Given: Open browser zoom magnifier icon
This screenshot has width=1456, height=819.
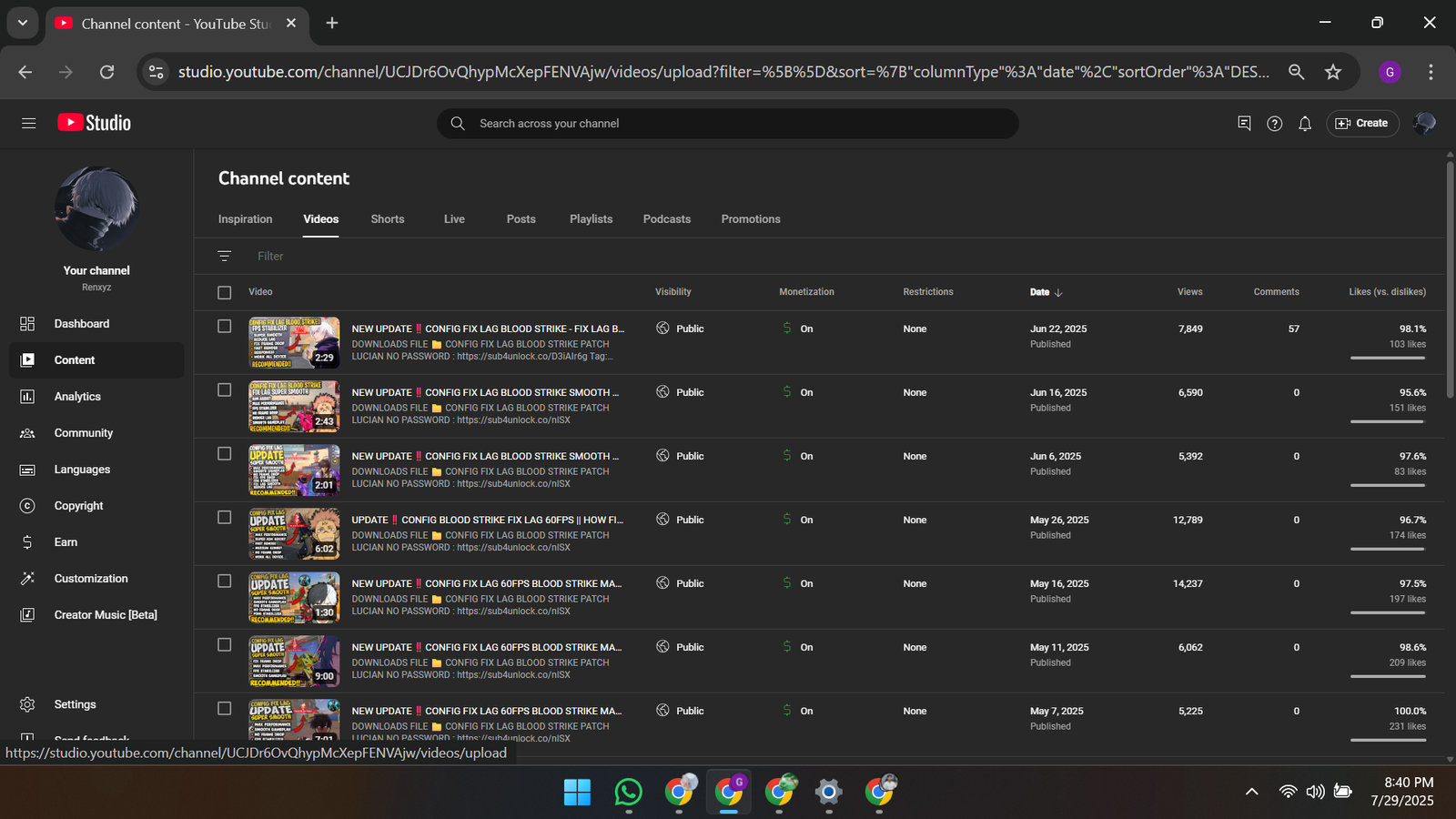Looking at the screenshot, I should tap(1297, 72).
